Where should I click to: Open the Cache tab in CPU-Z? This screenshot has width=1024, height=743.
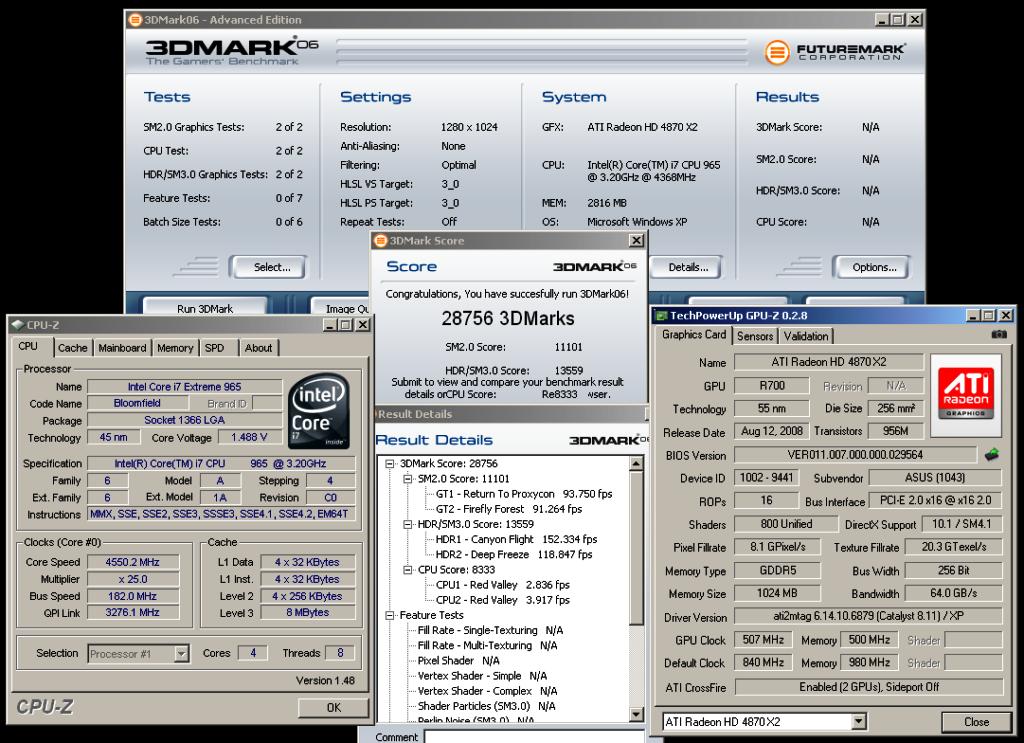[x=72, y=348]
